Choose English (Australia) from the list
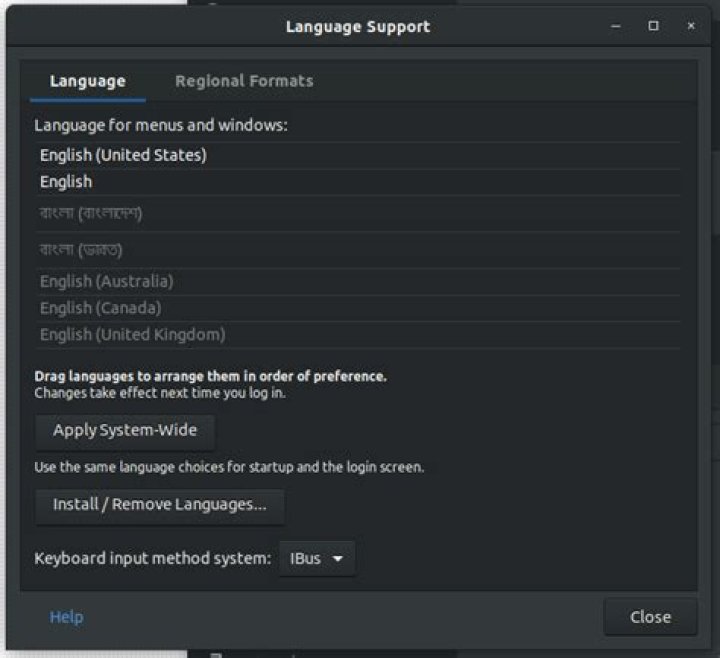Image resolution: width=720 pixels, height=658 pixels. pyautogui.click(x=358, y=281)
